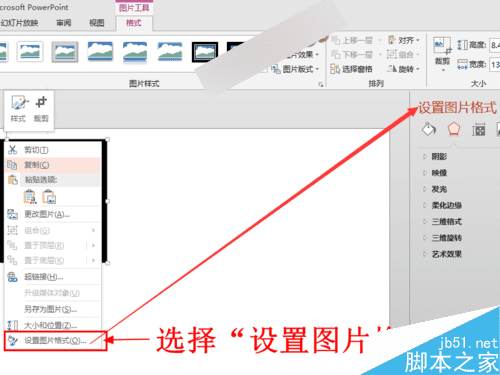Screen dimensions: 500x375
Task: Apply the simple white frame picture style
Action: [30, 52]
